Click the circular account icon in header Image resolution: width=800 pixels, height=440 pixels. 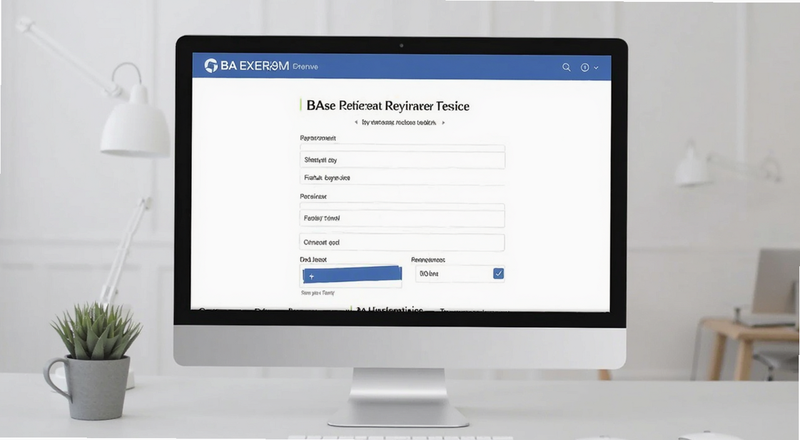click(585, 67)
